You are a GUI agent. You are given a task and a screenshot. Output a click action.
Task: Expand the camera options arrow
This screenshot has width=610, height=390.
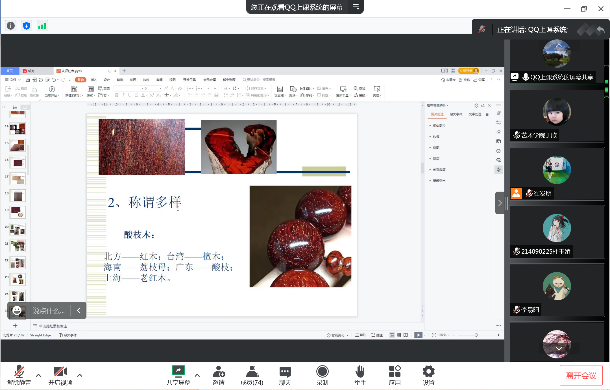(x=80, y=376)
